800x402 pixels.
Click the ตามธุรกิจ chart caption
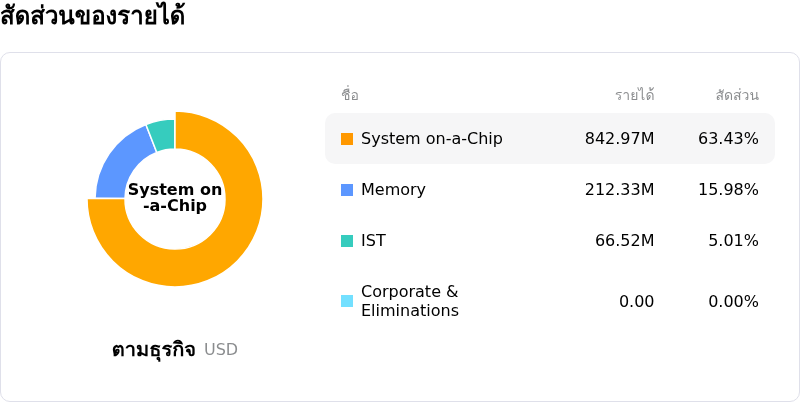click(154, 350)
